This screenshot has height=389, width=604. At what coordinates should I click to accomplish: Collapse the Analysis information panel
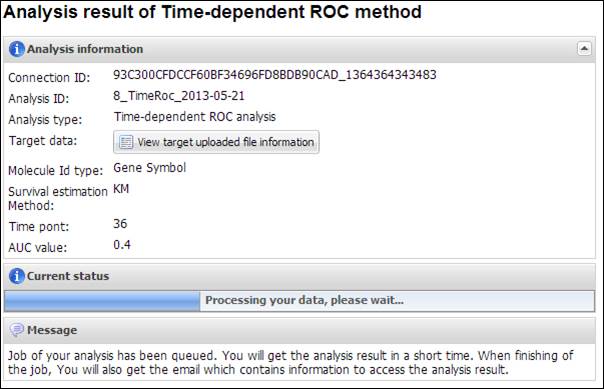584,49
